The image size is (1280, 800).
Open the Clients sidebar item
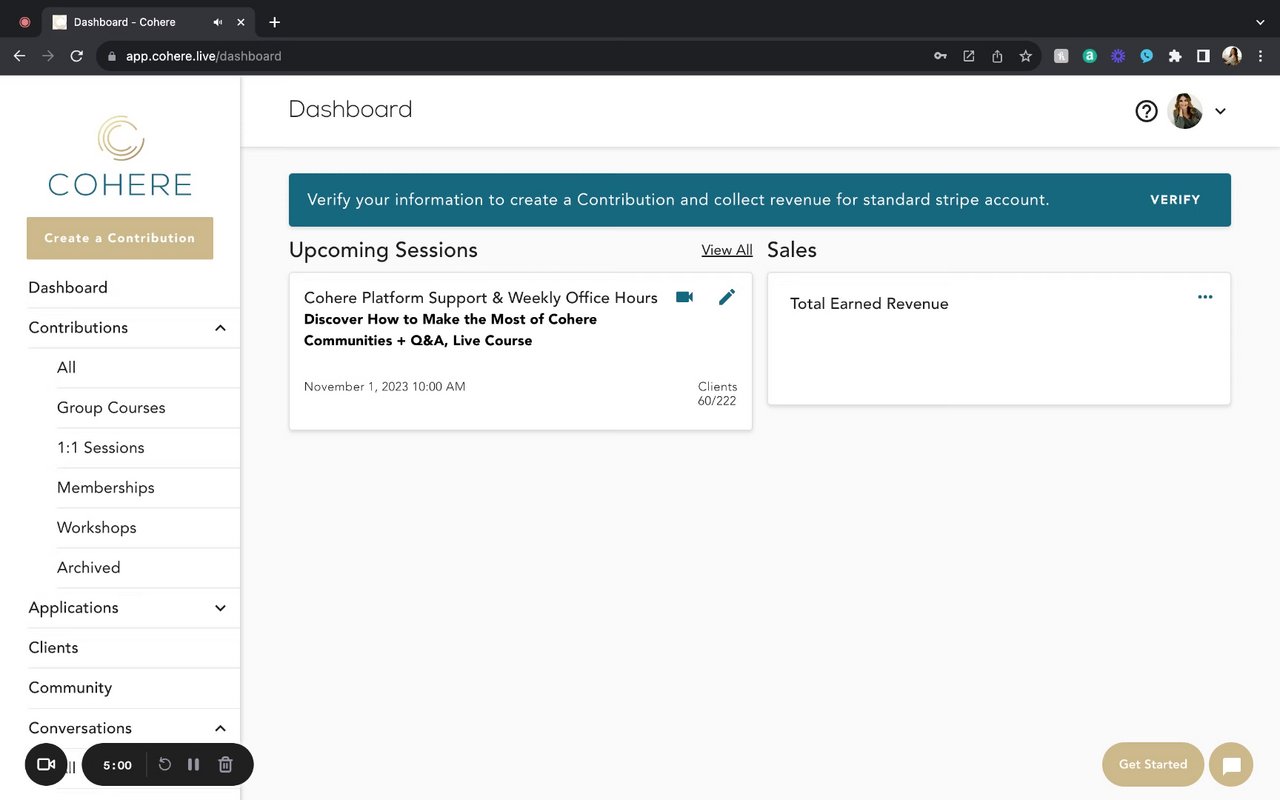pyautogui.click(x=53, y=648)
